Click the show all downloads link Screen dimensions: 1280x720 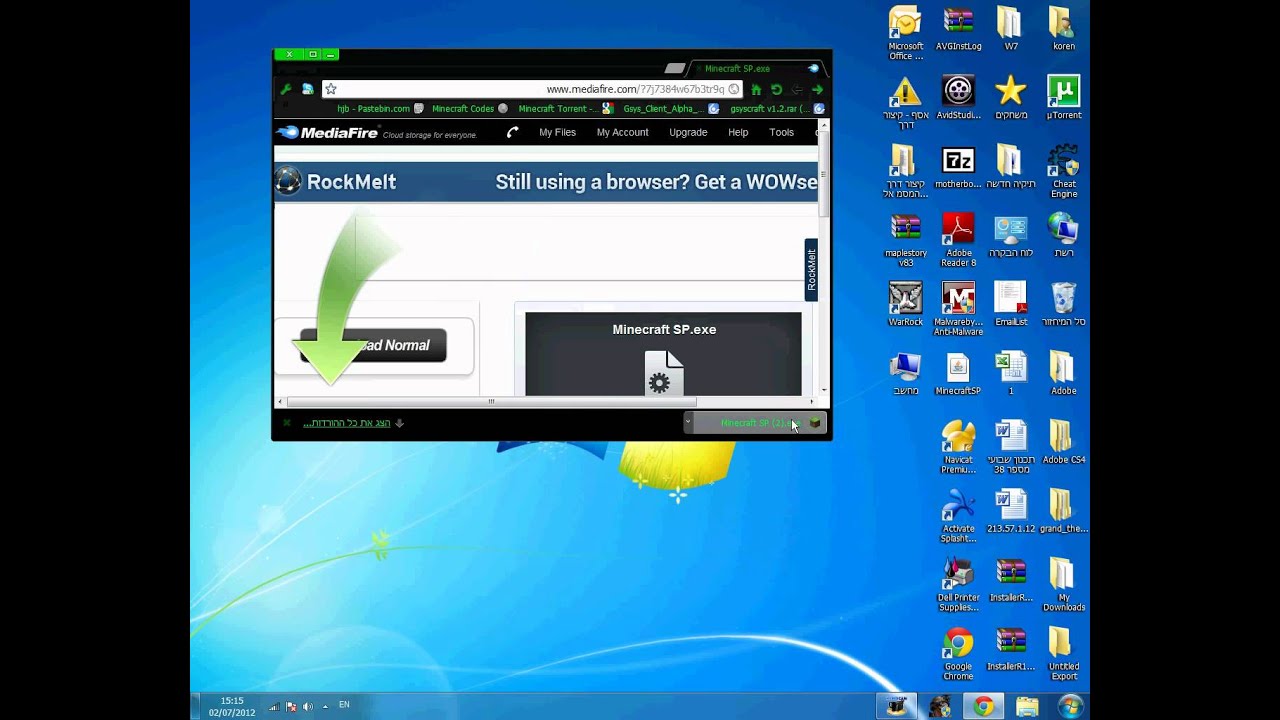[347, 423]
